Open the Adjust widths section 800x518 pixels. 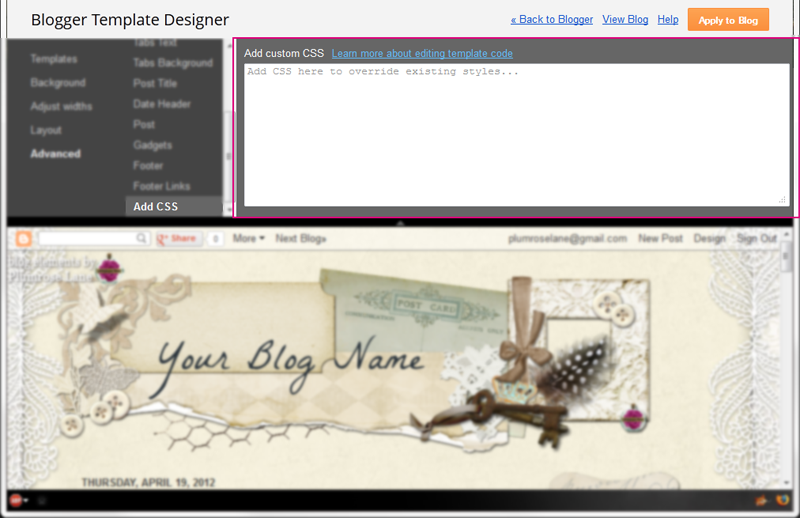click(61, 107)
